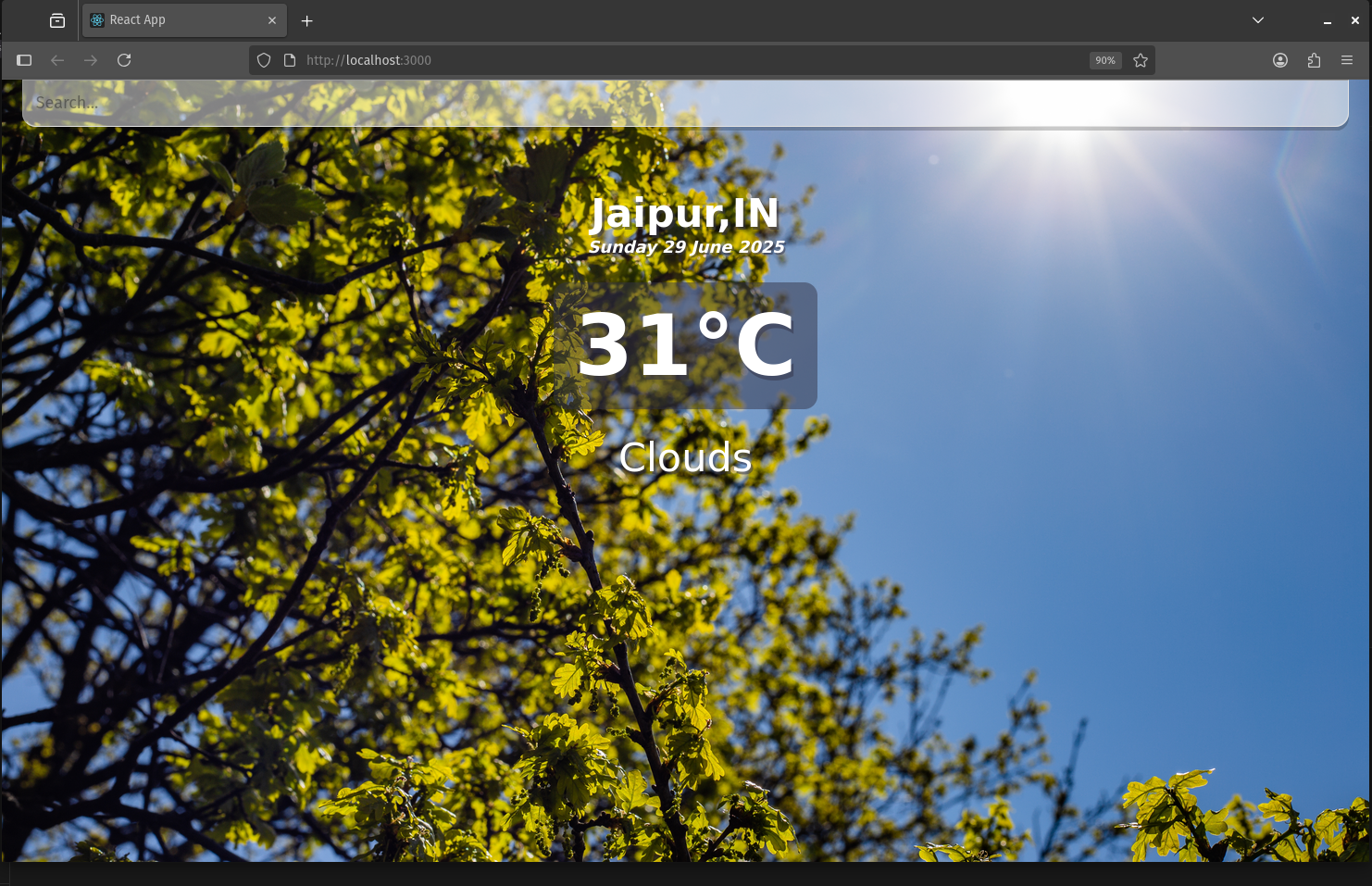Open the Firefox account menu
This screenshot has width=1372, height=886.
(1280, 60)
